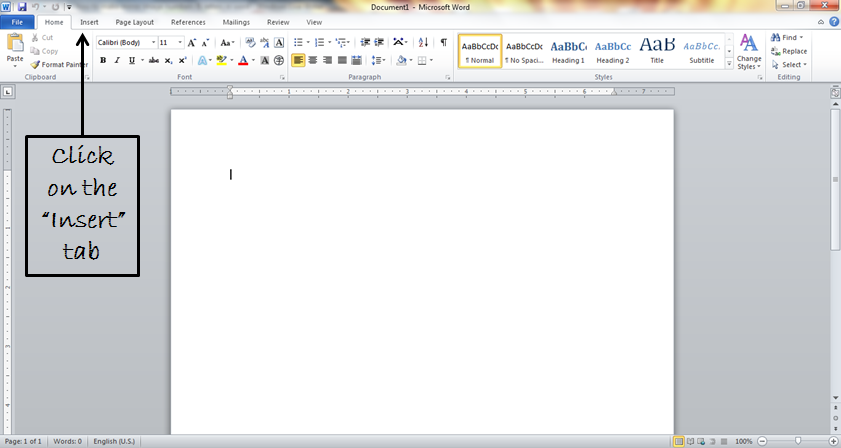Open the Font dialog launcher

[282, 78]
